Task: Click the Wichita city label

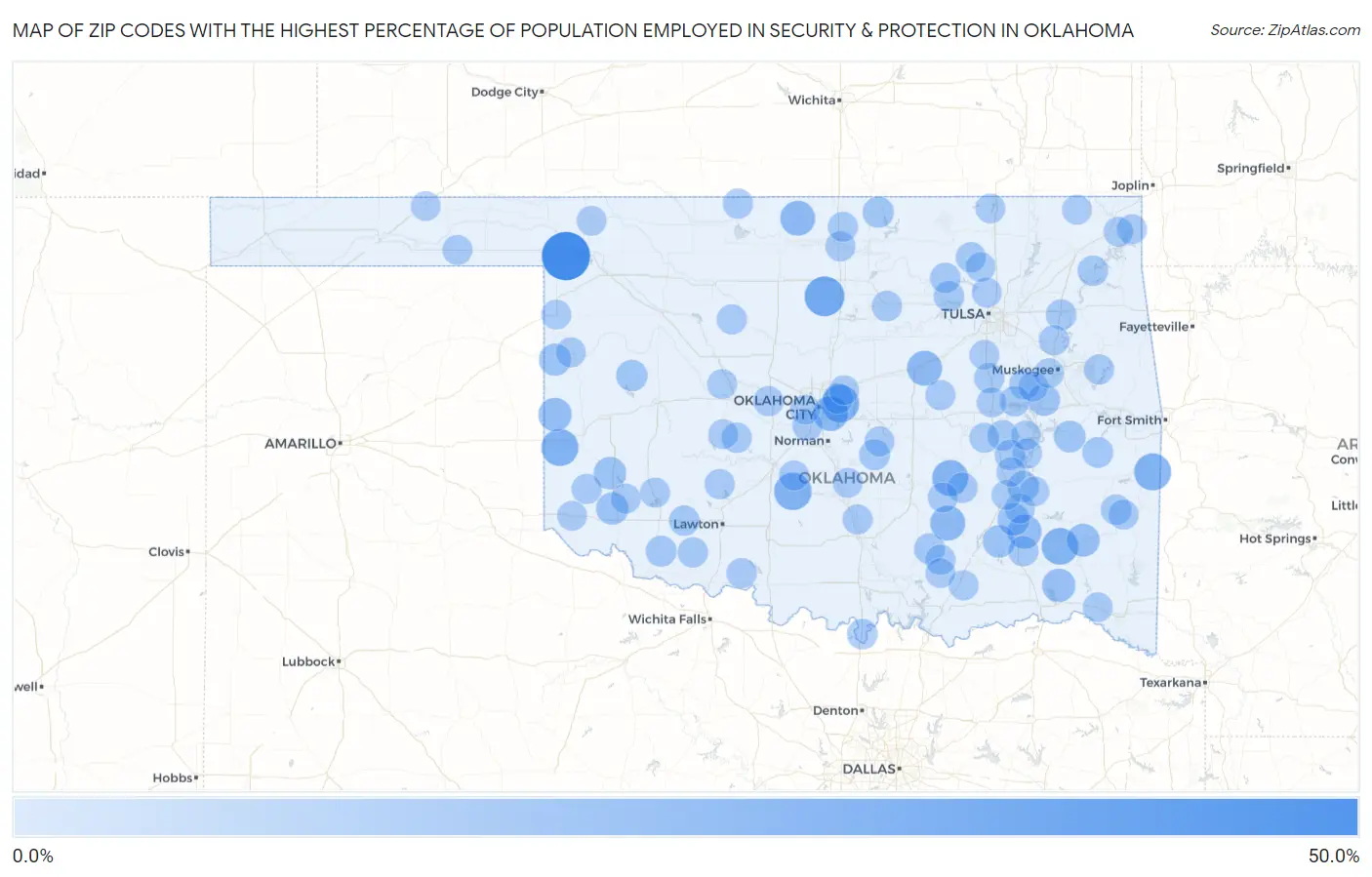Action: (814, 100)
